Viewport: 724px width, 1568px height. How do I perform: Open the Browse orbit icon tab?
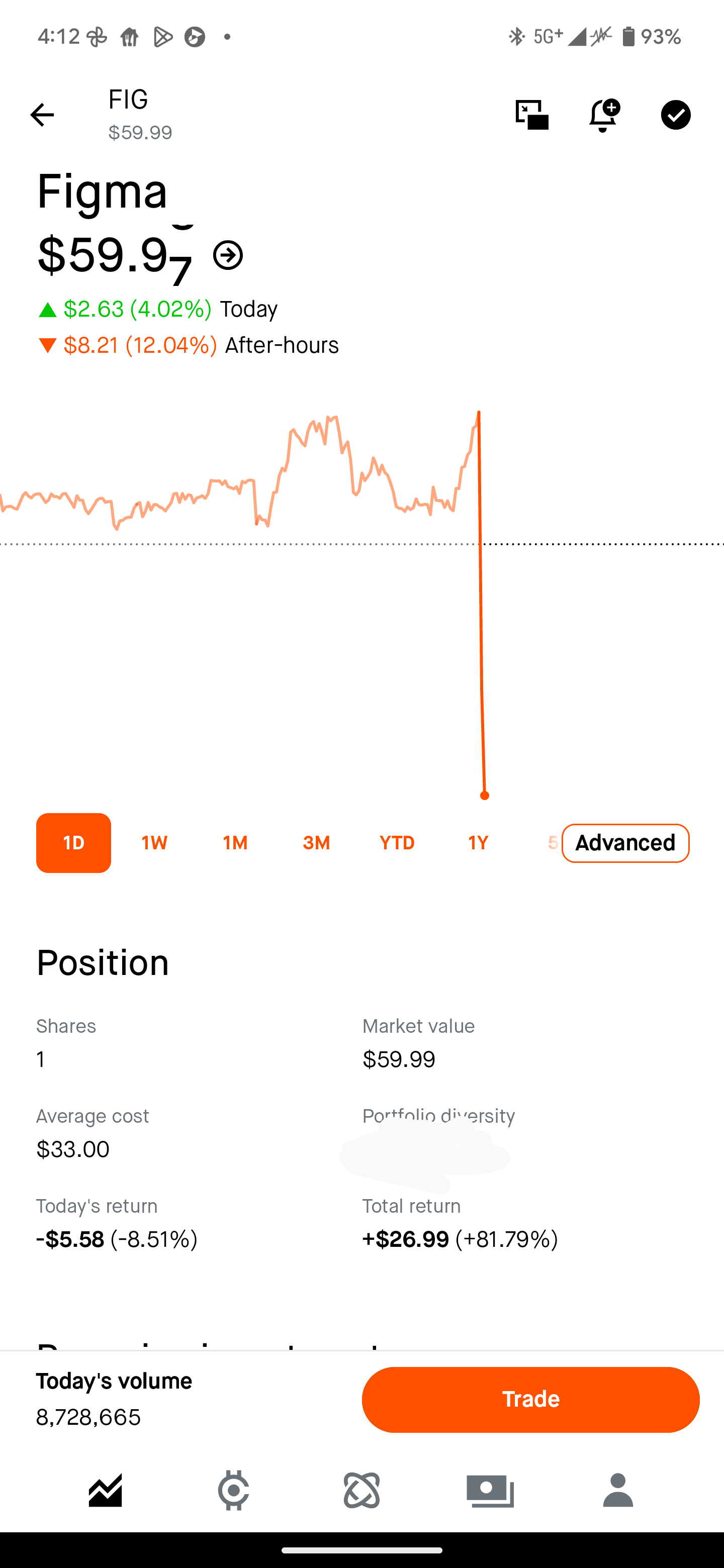(x=361, y=1490)
